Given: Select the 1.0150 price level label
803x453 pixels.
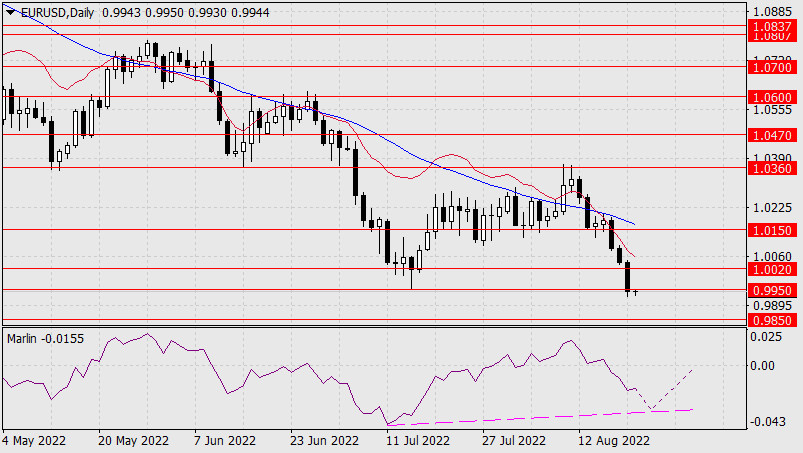Looking at the screenshot, I should tap(772, 230).
